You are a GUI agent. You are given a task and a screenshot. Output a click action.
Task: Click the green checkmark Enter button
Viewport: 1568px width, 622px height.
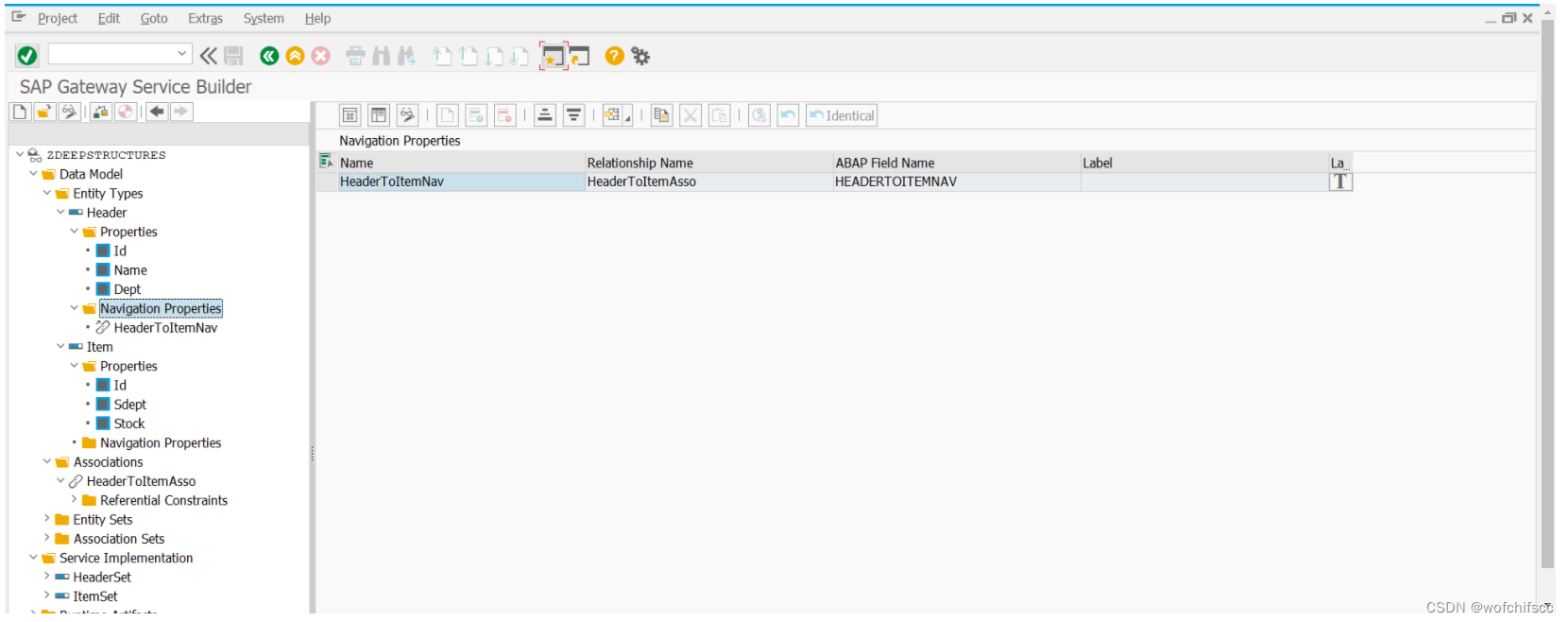27,56
